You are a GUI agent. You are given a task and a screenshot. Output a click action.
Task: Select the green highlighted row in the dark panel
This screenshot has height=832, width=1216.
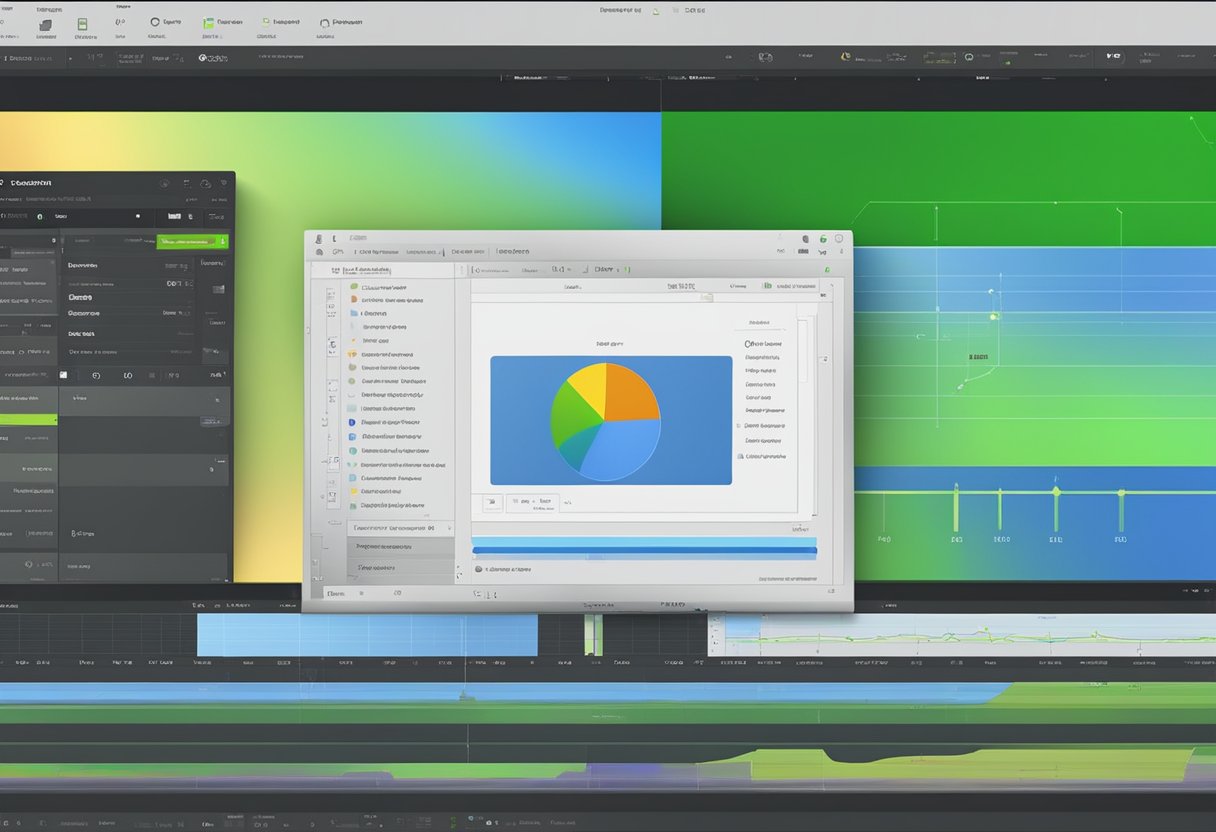tap(28, 419)
